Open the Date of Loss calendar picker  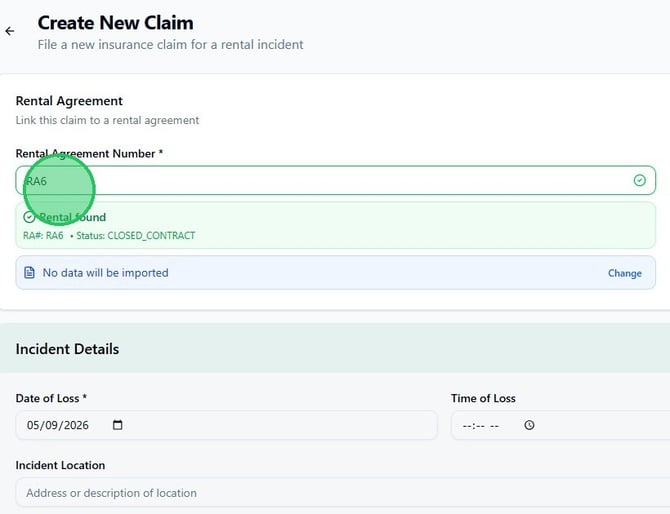pyautogui.click(x=118, y=425)
